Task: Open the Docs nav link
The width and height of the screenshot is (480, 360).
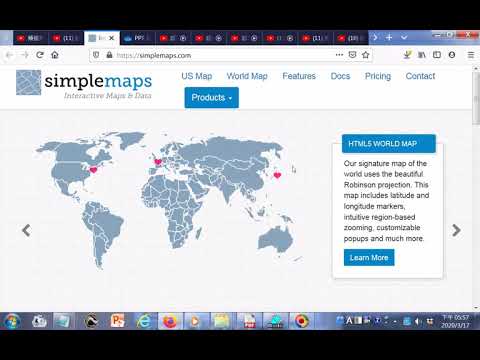Action: (x=340, y=76)
